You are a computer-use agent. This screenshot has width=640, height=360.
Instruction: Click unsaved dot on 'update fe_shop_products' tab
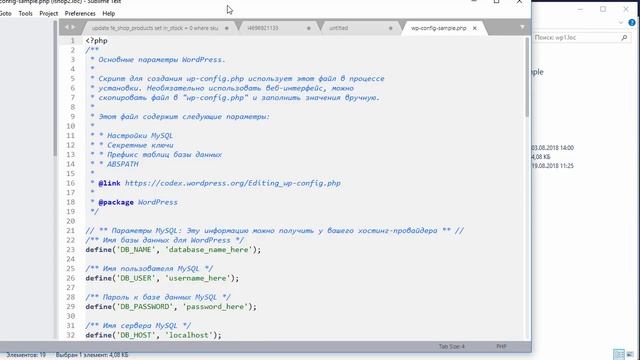tap(227, 28)
